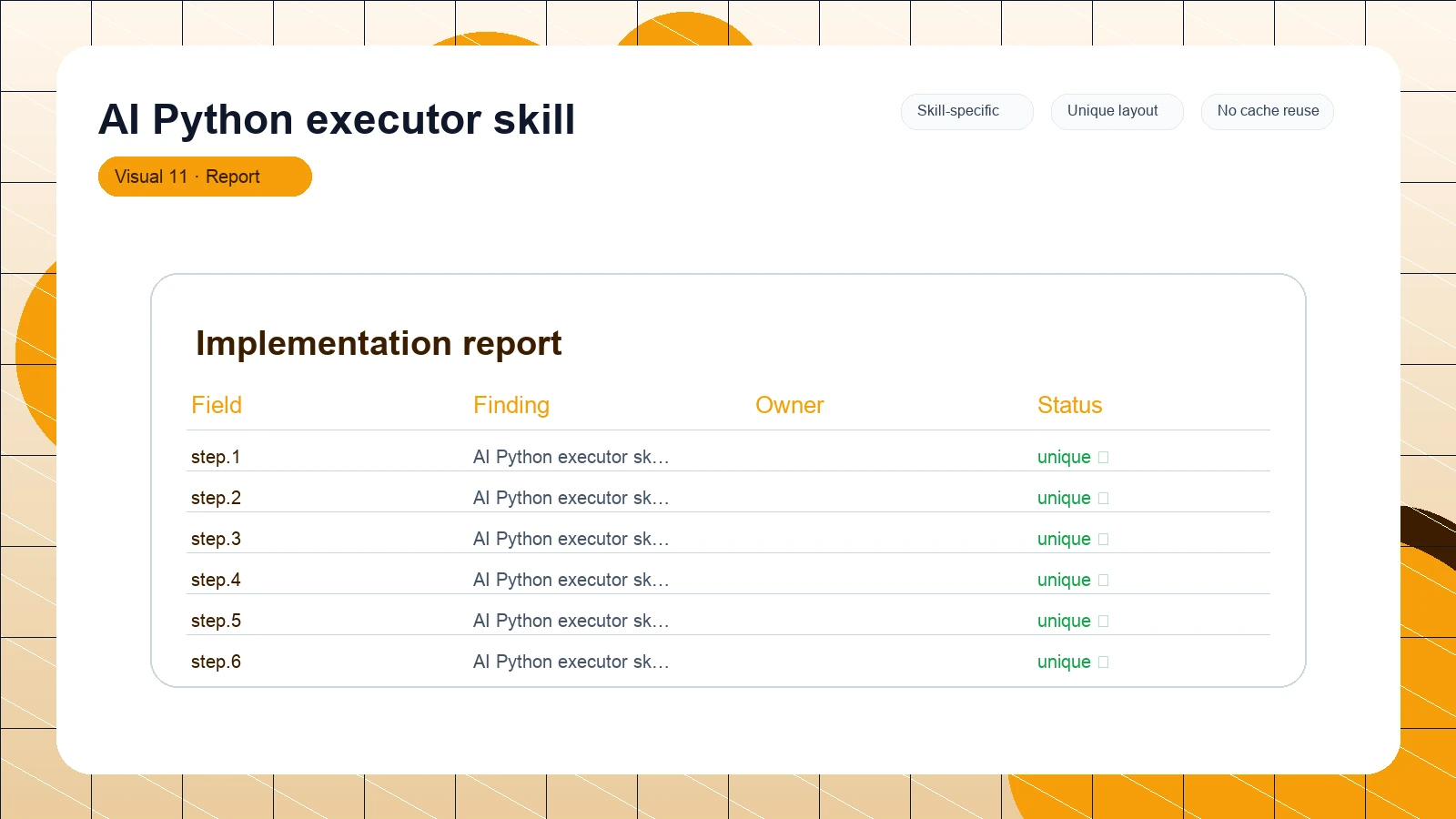Screen dimensions: 1456x819
Task: Click the Field column header
Action: point(217,405)
